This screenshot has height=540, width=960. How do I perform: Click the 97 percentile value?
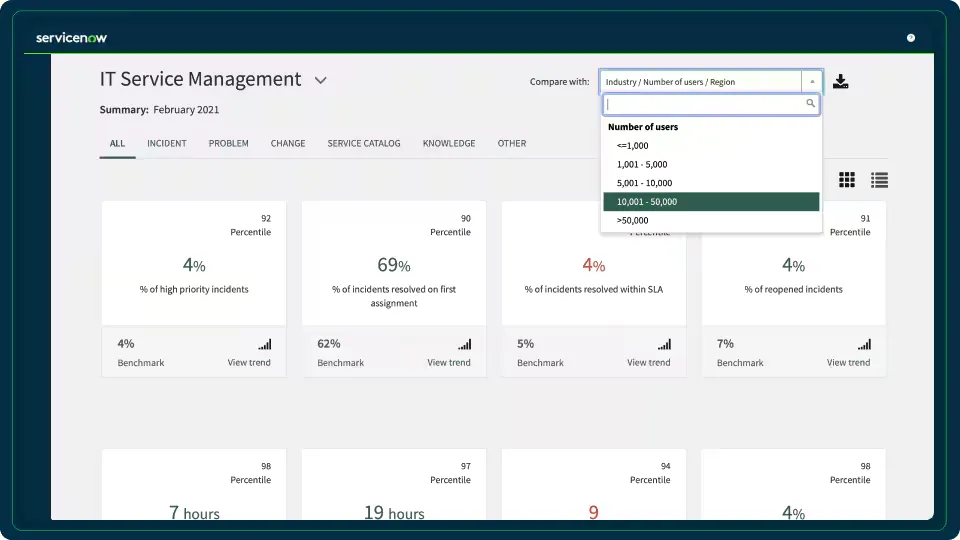coord(466,466)
